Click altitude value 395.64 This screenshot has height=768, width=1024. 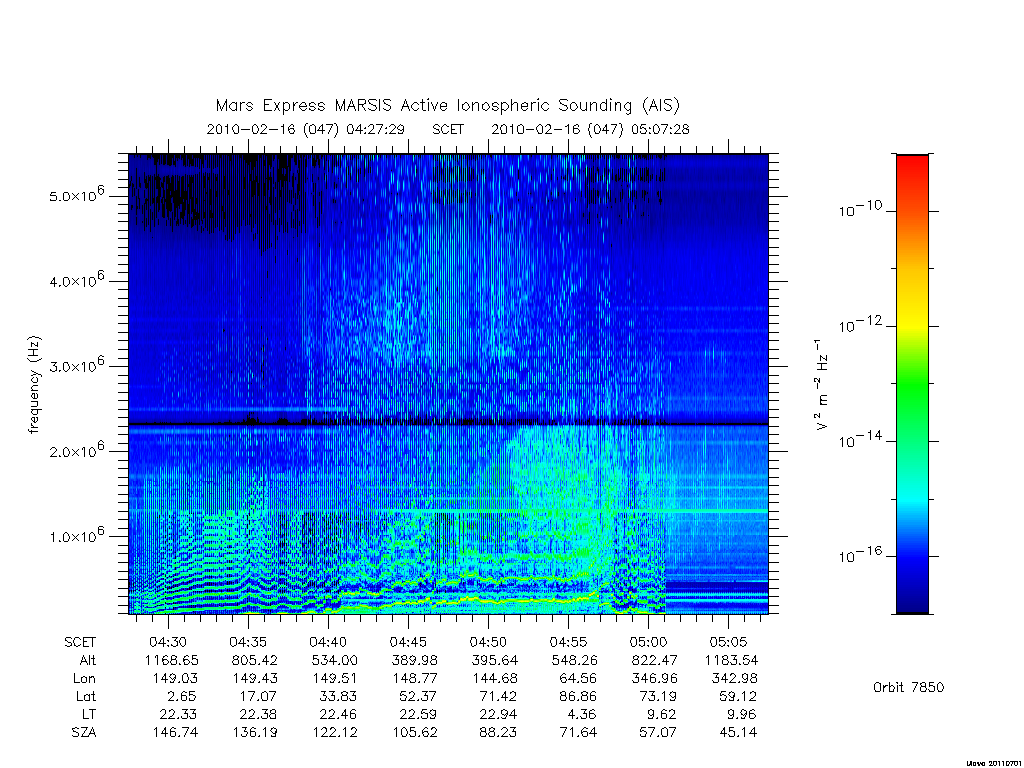tap(494, 660)
